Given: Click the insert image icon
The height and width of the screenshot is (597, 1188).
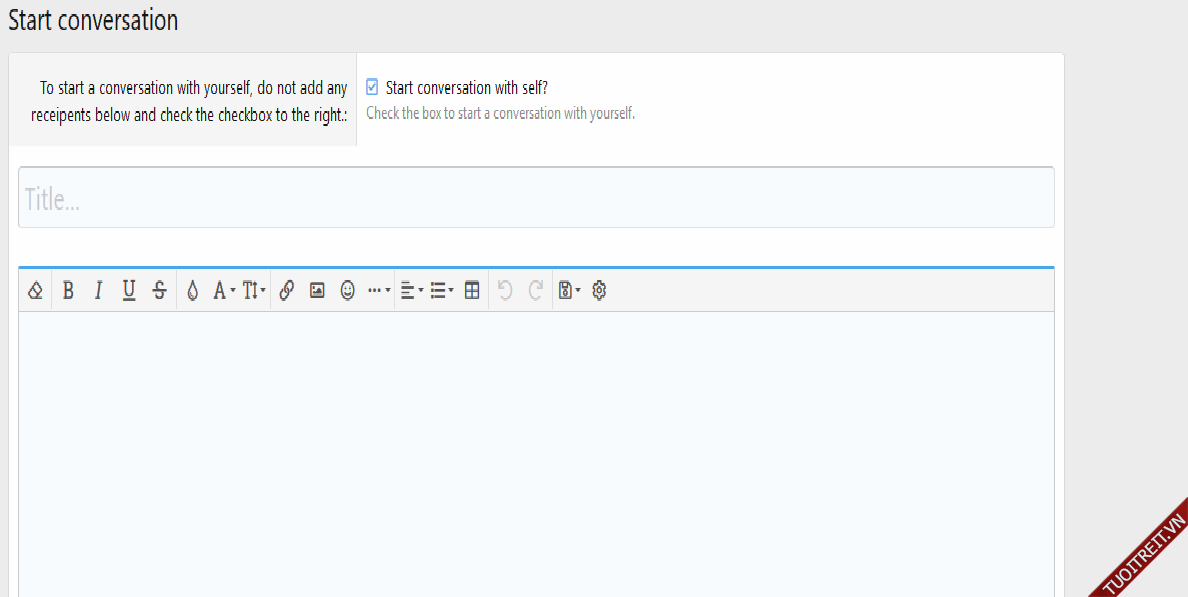Looking at the screenshot, I should [317, 291].
